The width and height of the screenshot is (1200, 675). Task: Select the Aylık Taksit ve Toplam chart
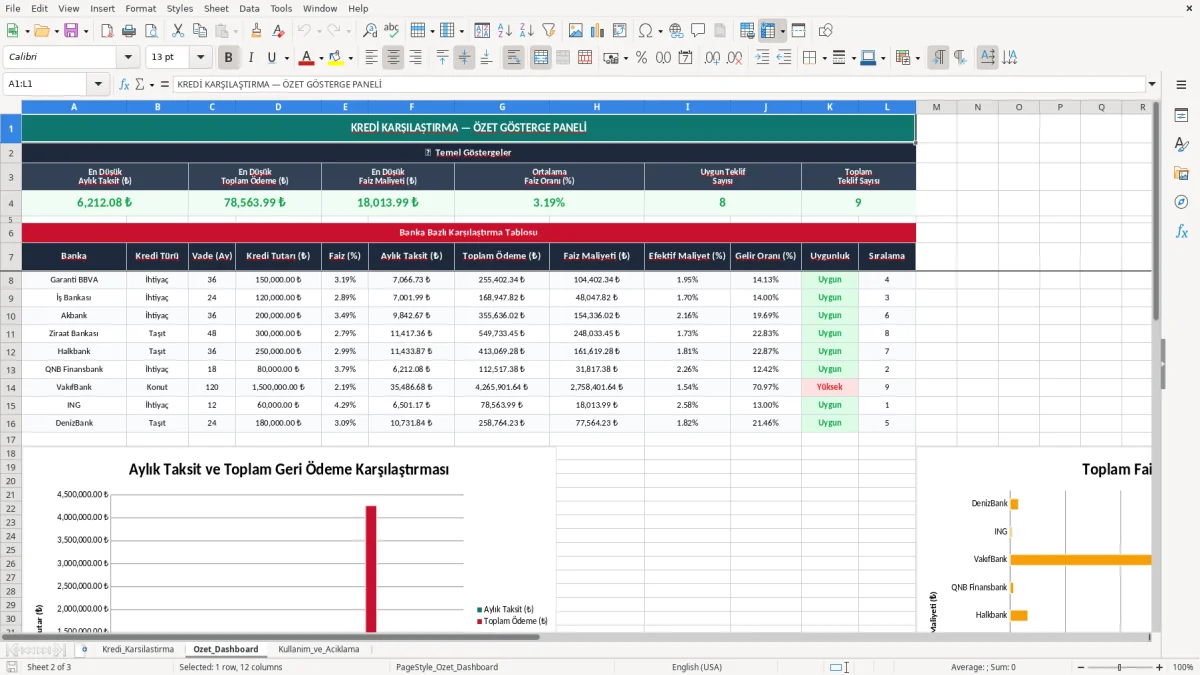tap(289, 540)
